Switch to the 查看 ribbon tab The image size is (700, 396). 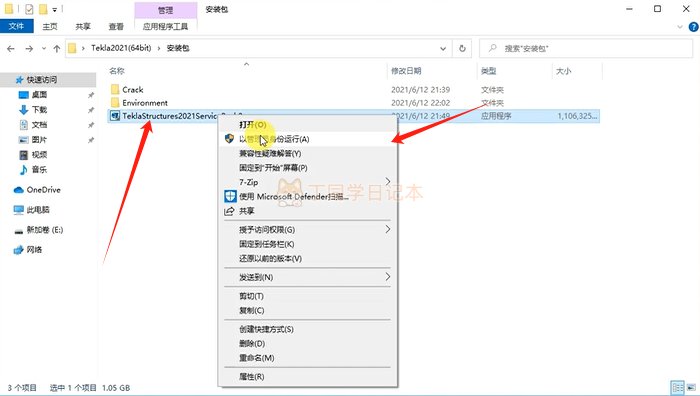click(116, 26)
